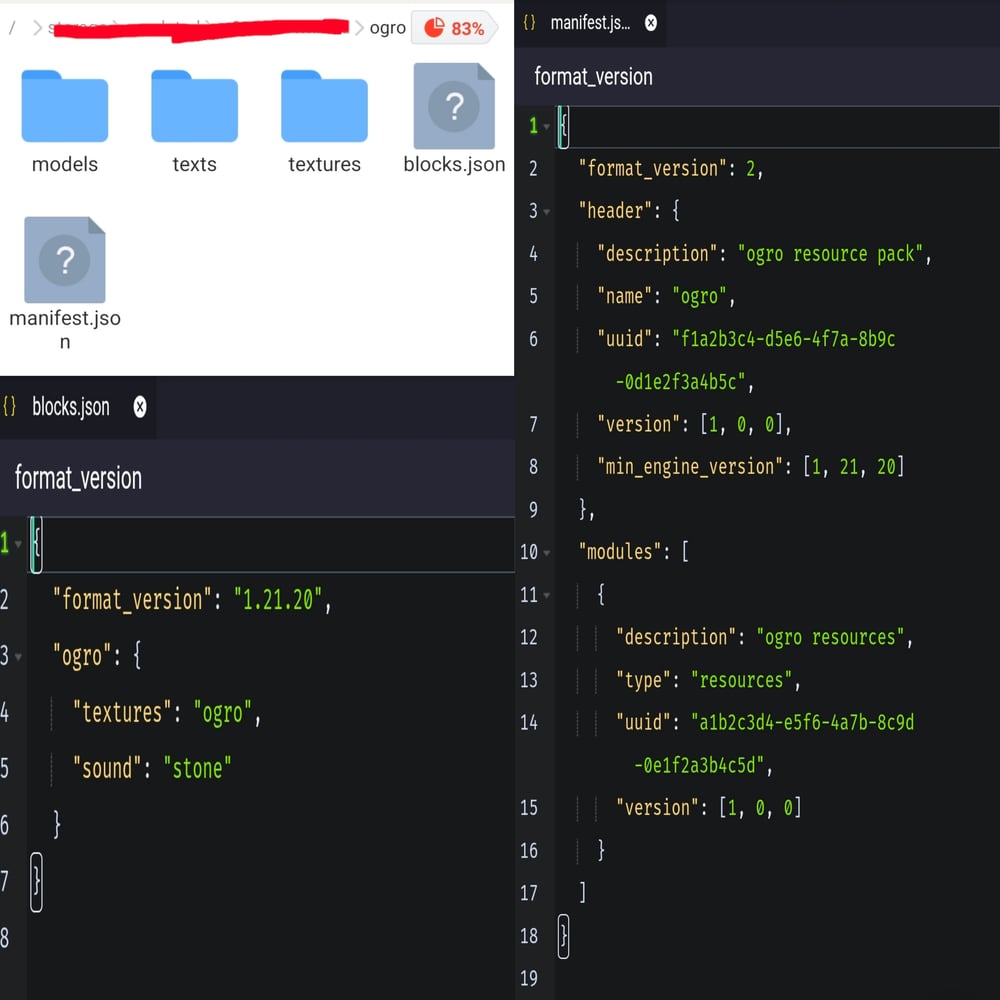
Task: Collapse the "modules" array fold arrow
Action: (x=546, y=553)
